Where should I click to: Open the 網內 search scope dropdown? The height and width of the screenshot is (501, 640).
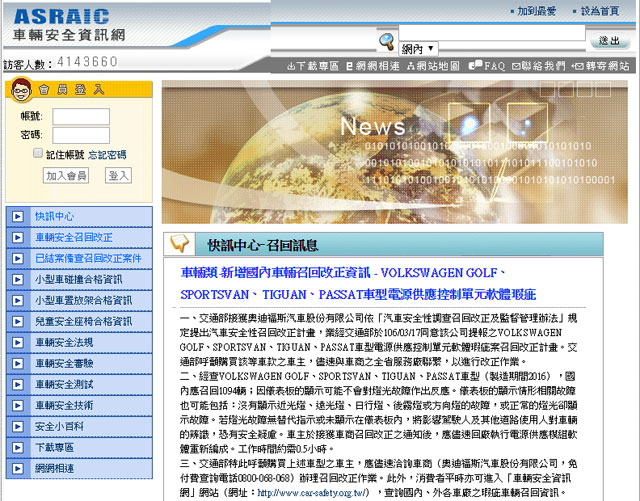(x=418, y=49)
